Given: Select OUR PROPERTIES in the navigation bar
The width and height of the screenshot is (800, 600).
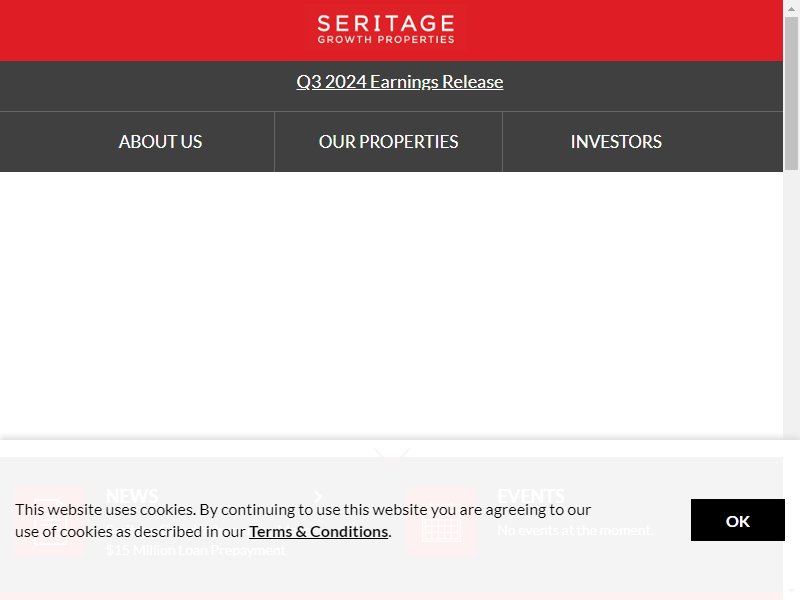Looking at the screenshot, I should [388, 141].
